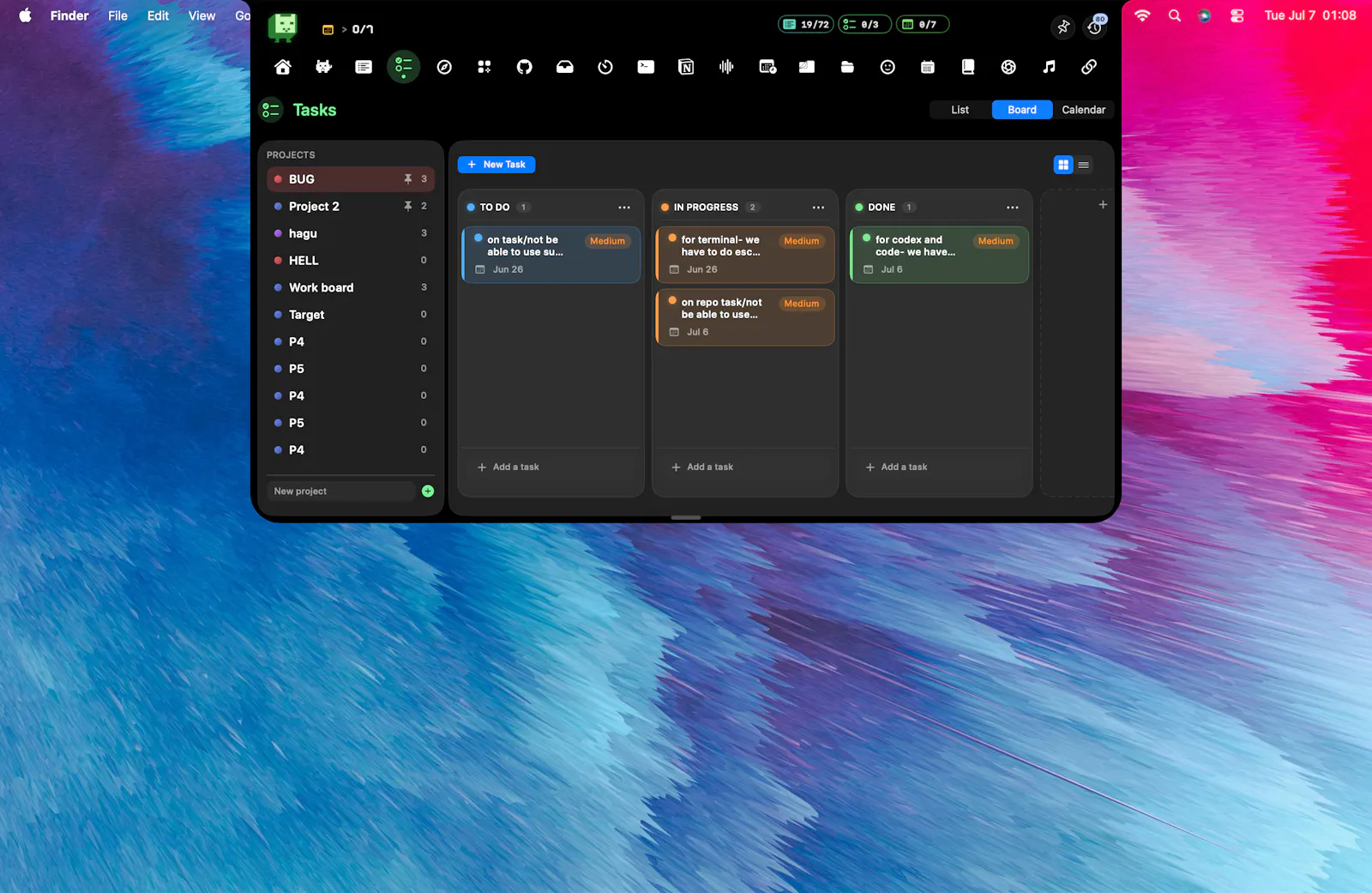Open the calendar clock toolbar icon
The height and width of the screenshot is (893, 1372).
767,67
